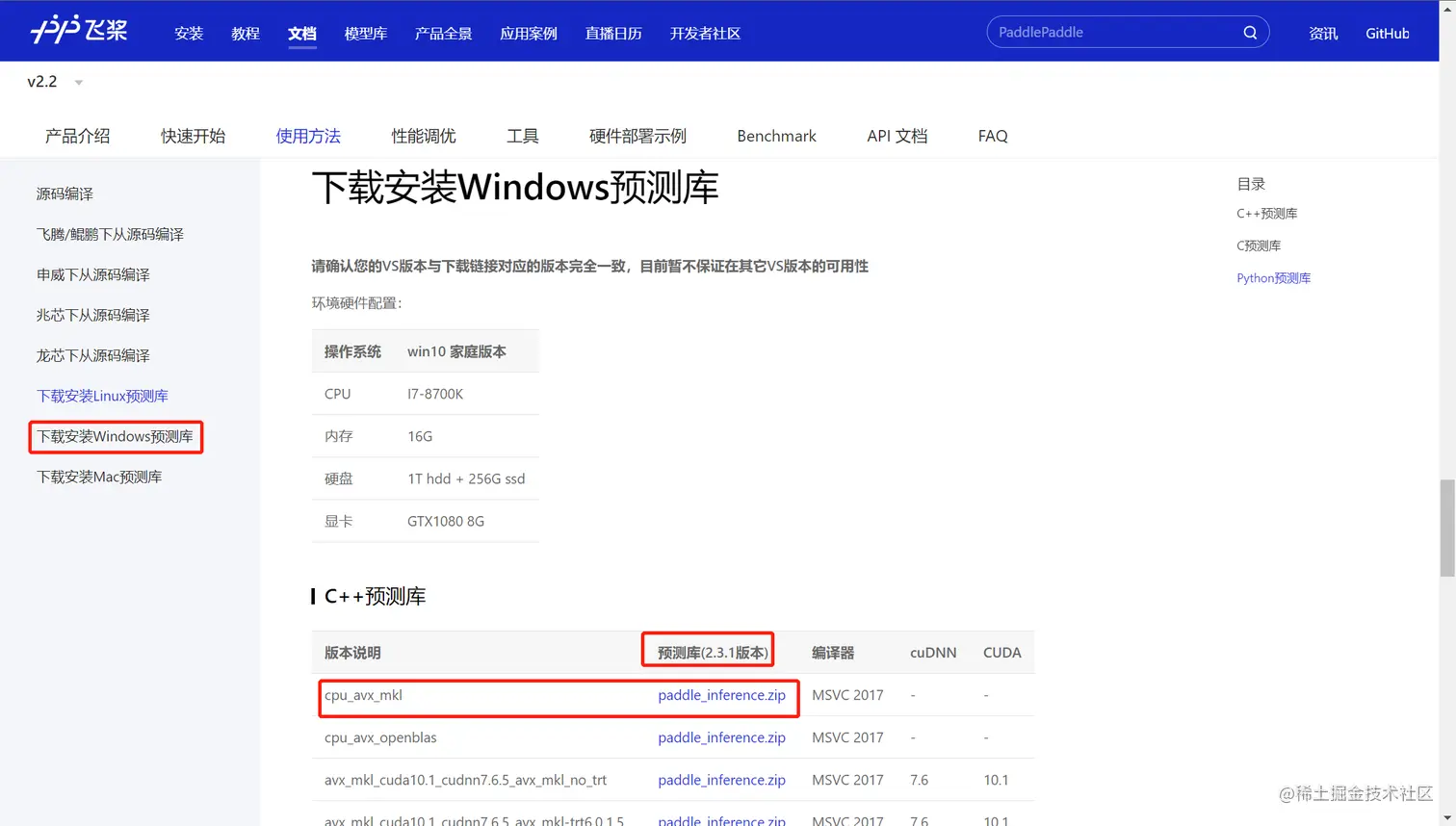Image resolution: width=1456 pixels, height=826 pixels.
Task: Click the page vertical scrollbar thumb
Action: tap(1447, 528)
